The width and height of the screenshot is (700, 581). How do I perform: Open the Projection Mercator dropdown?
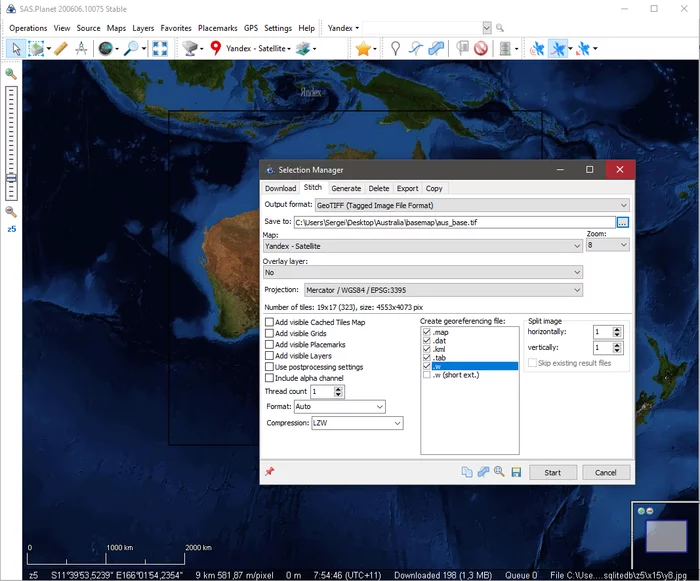point(443,290)
